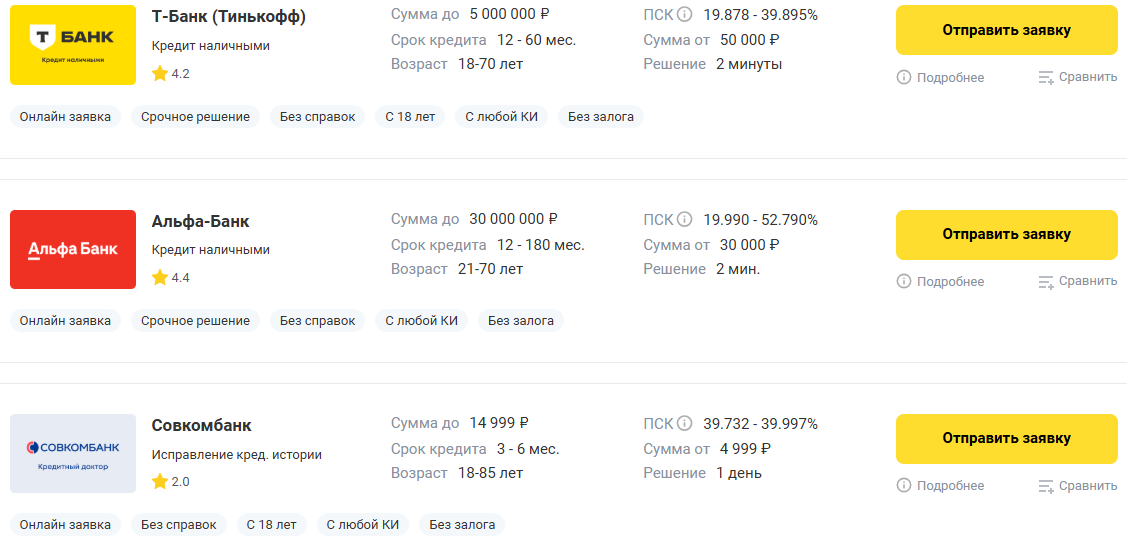
Task: Click the Alfa-Bank red logo thumbnail
Action: [73, 249]
